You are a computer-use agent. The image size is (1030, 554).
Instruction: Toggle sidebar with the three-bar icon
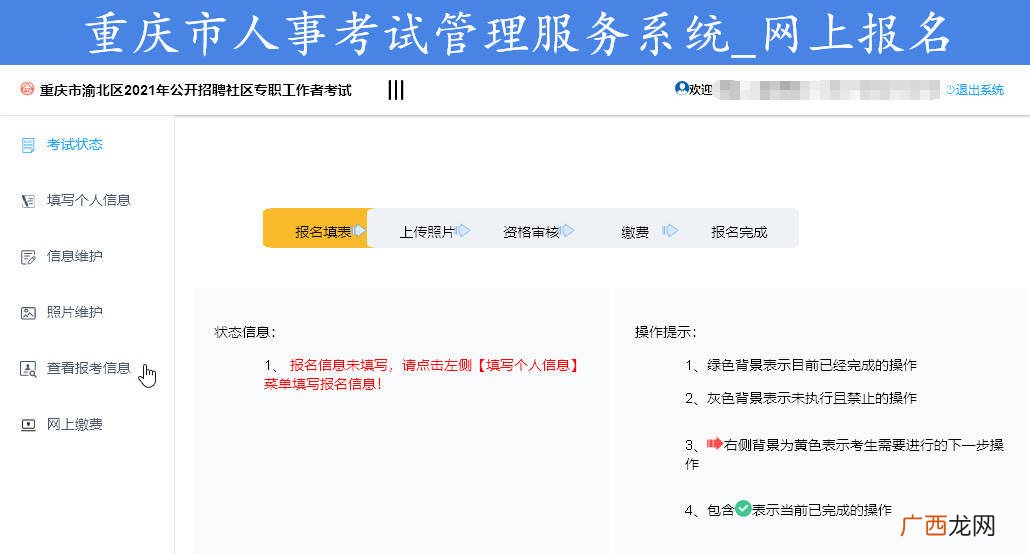pos(395,90)
